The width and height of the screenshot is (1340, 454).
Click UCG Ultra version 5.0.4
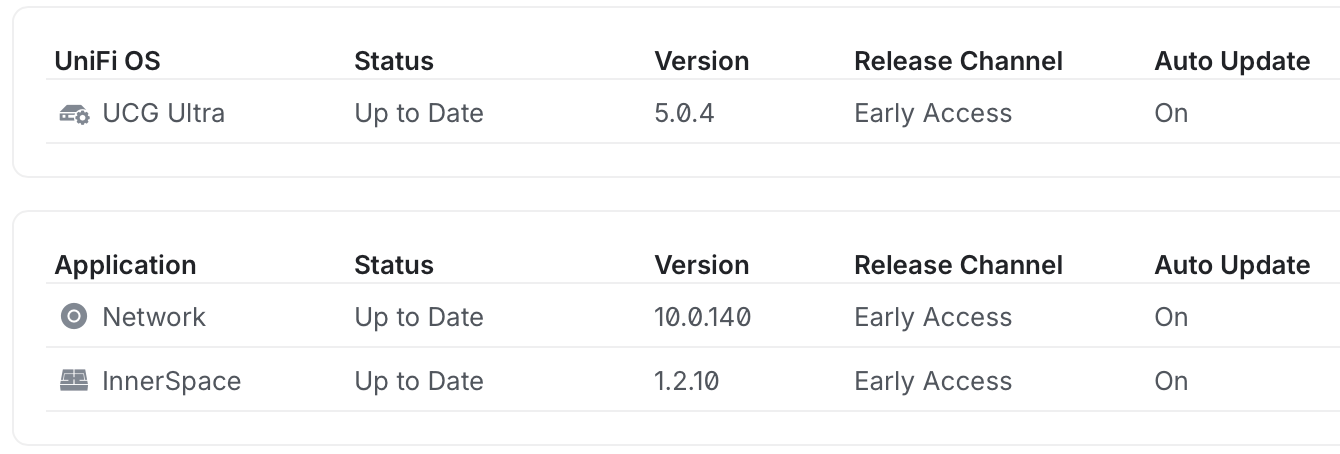click(x=684, y=114)
